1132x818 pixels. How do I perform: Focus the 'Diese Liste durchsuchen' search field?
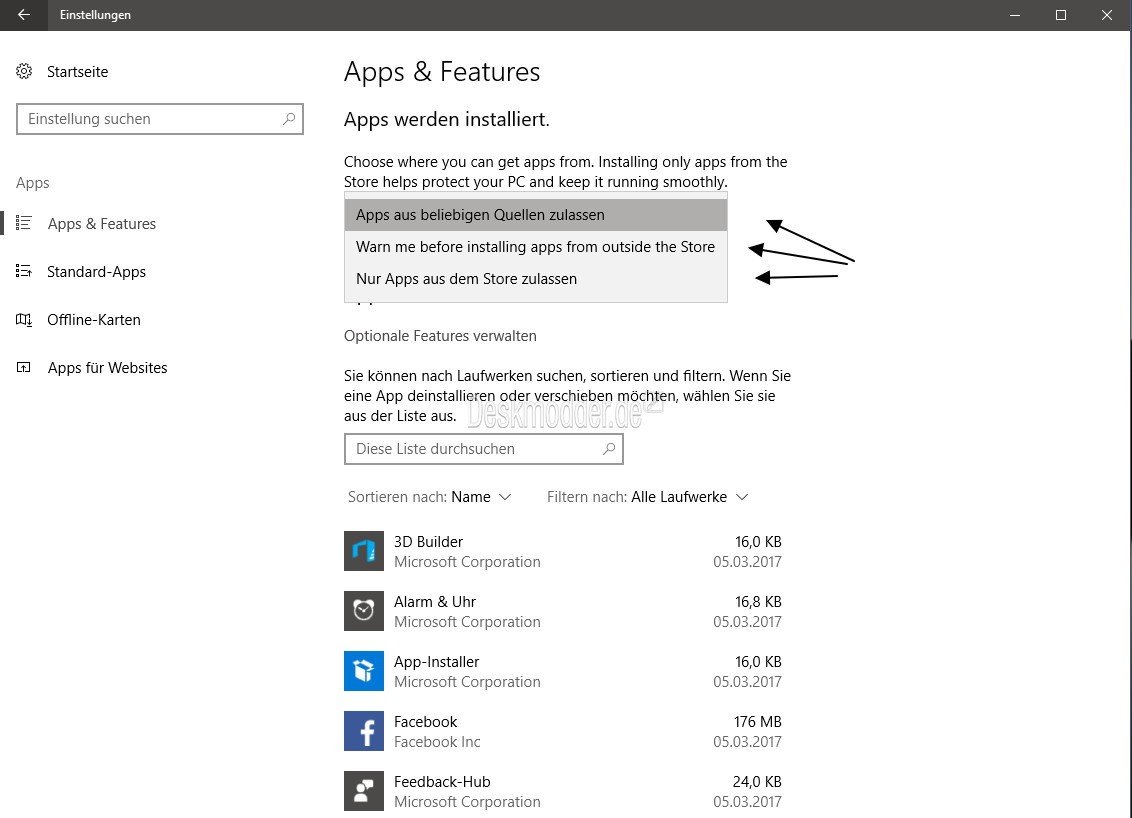click(484, 449)
